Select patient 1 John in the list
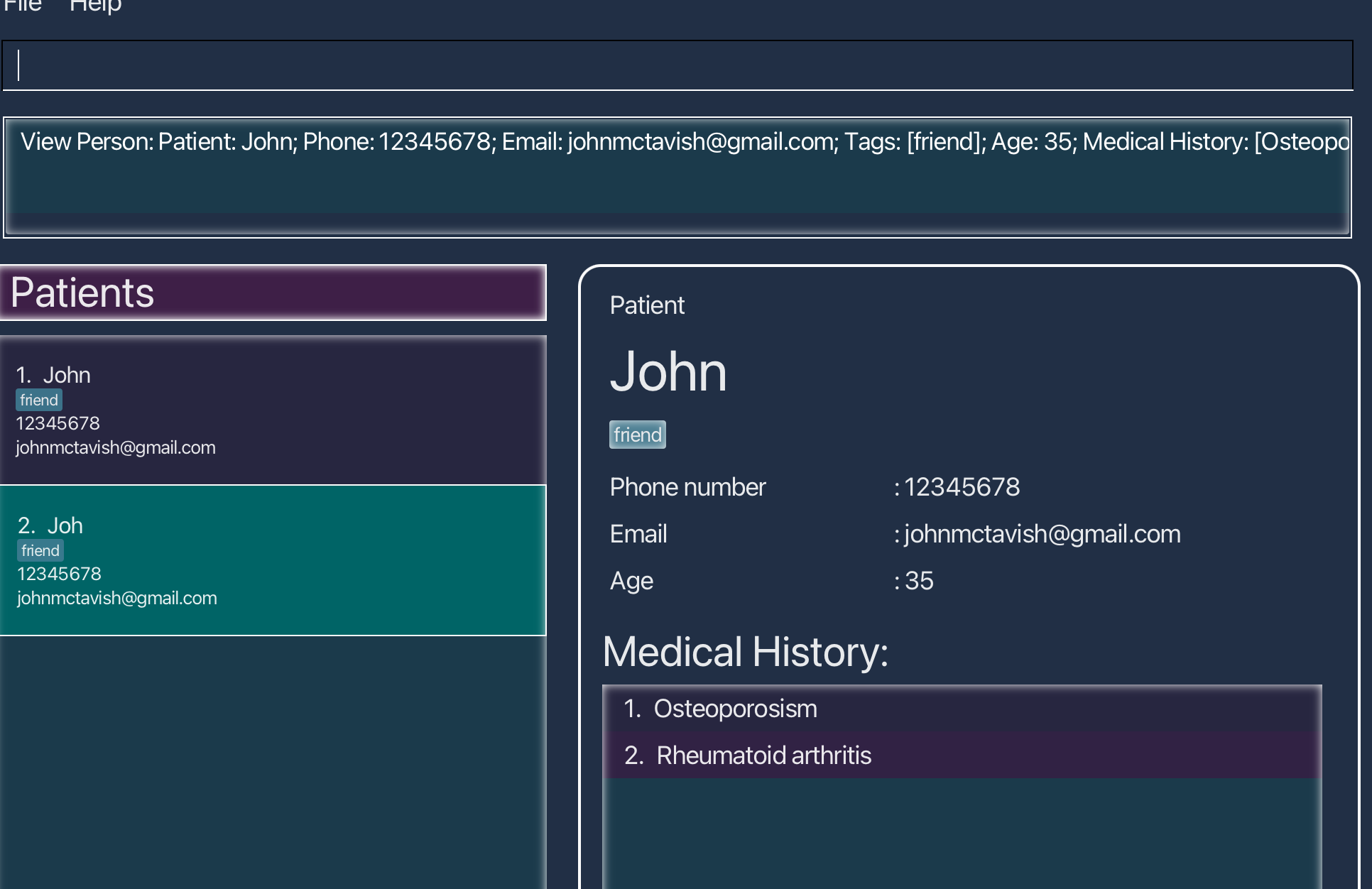 click(273, 410)
